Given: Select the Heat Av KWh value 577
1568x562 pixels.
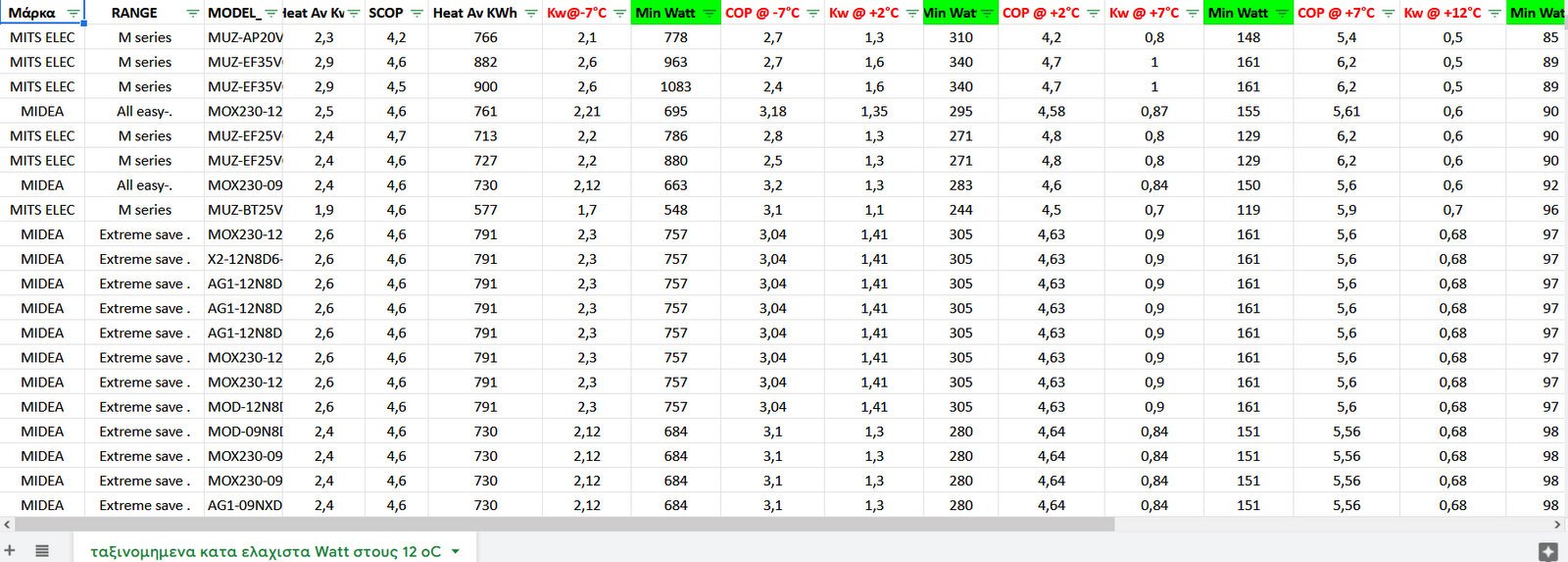Looking at the screenshot, I should tap(485, 210).
